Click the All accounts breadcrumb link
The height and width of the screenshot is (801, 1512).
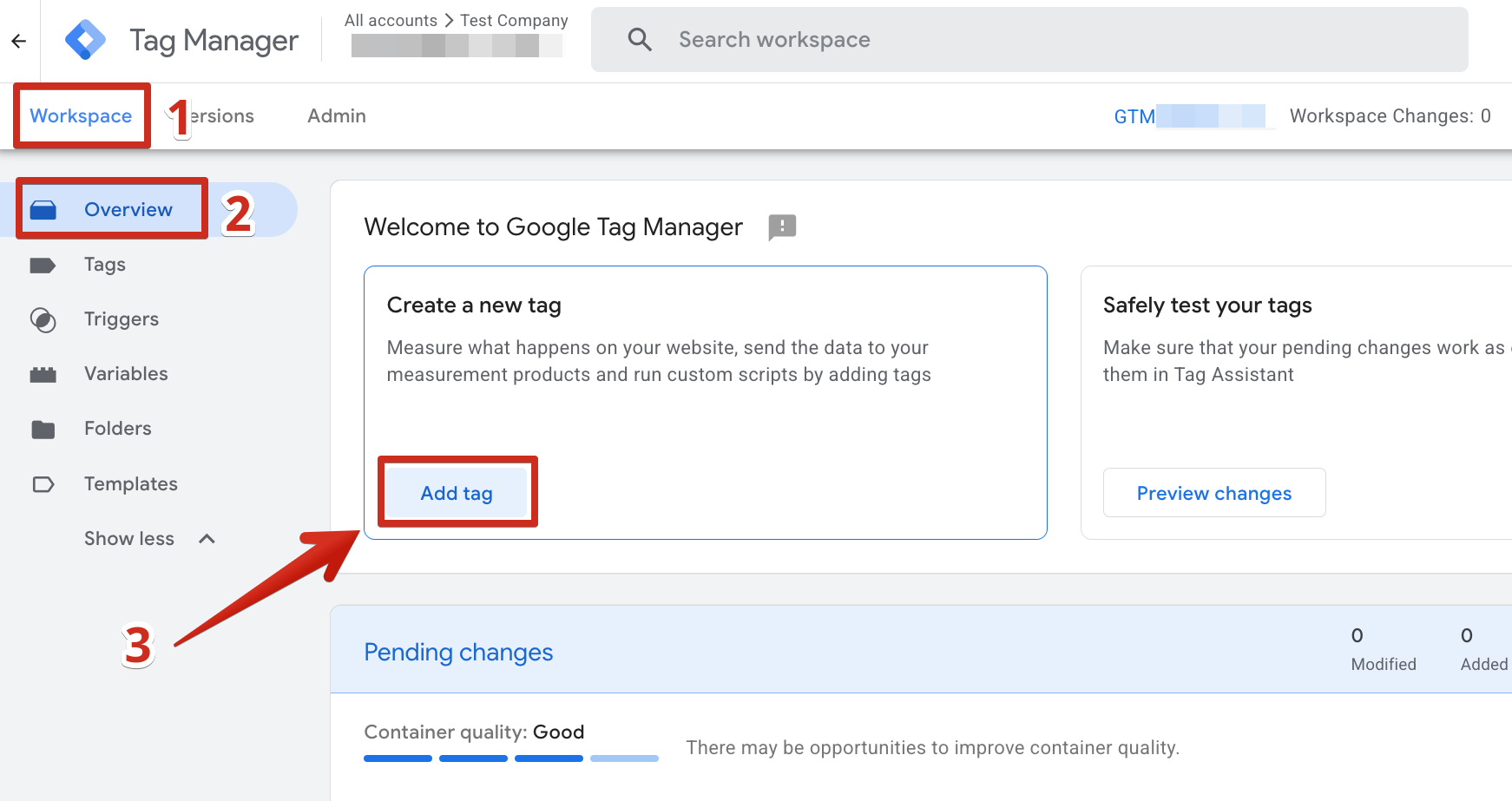pos(391,20)
